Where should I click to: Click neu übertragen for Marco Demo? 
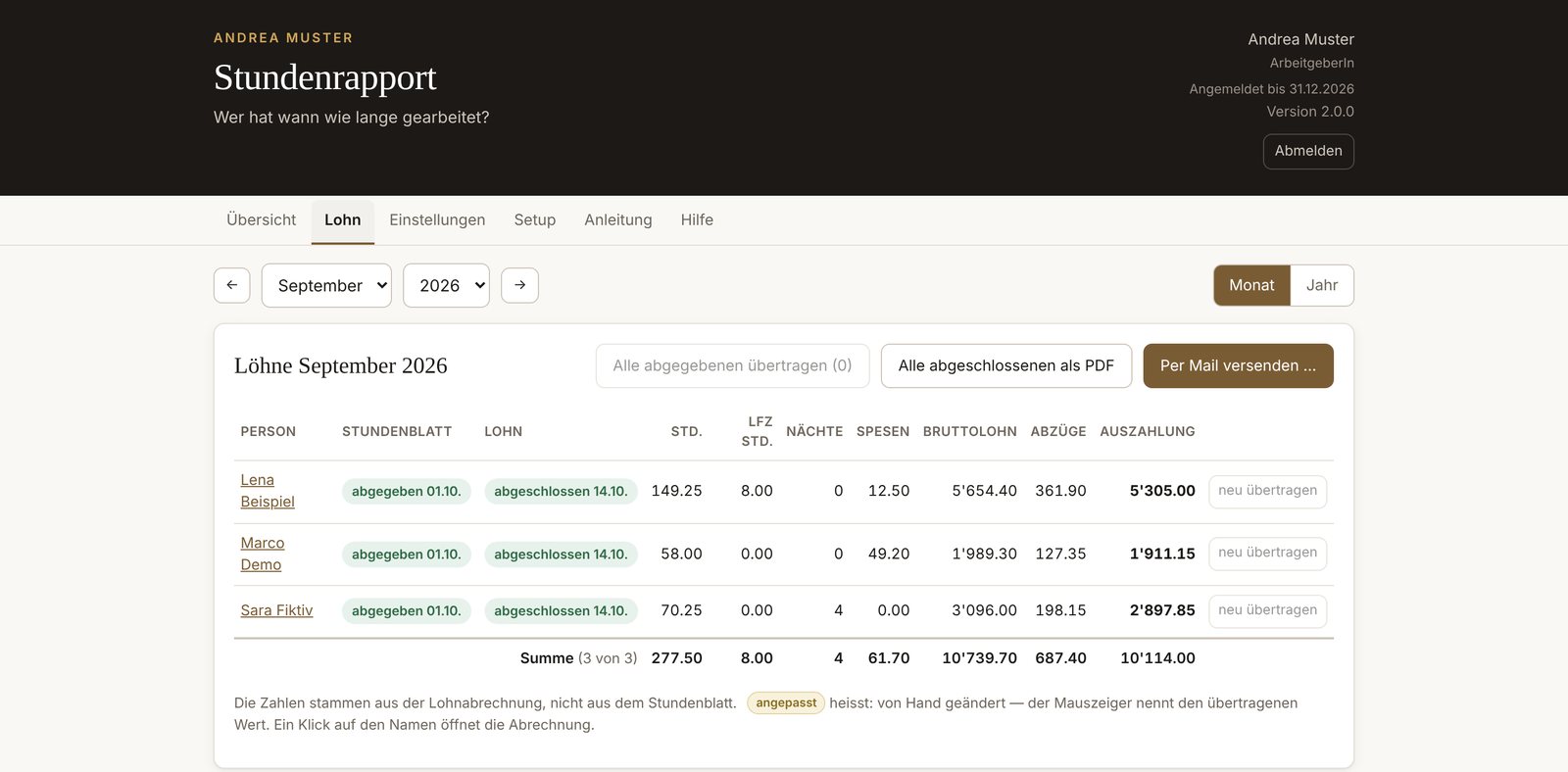click(x=1267, y=553)
